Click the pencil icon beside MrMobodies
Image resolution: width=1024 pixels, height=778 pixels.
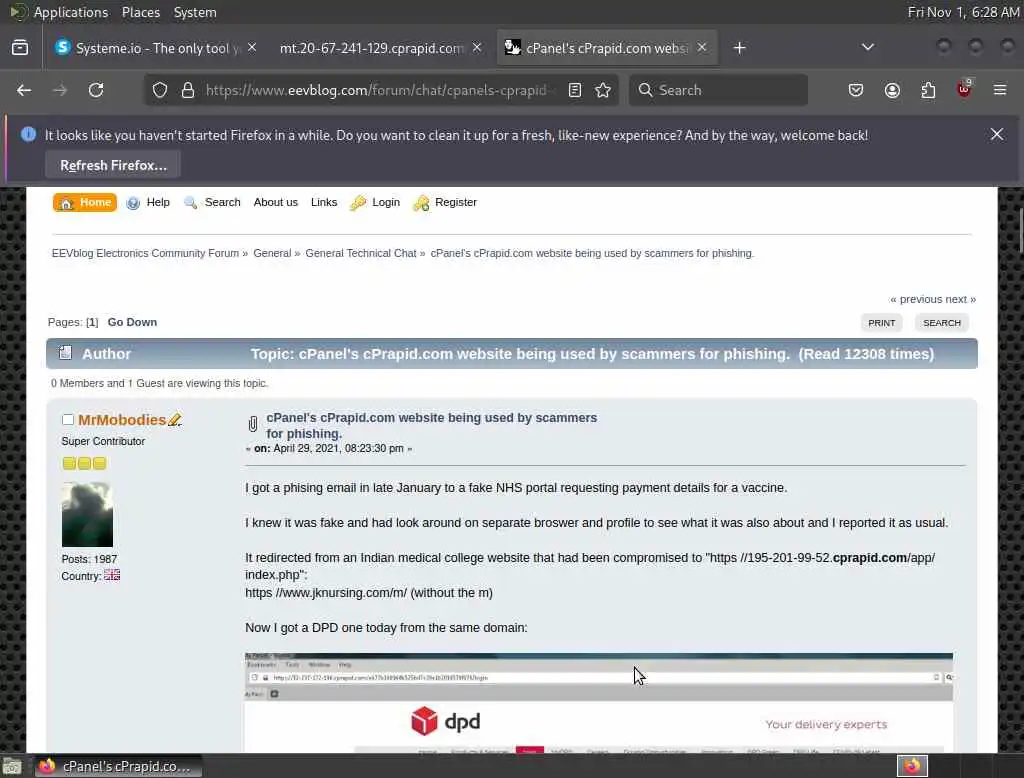pos(174,420)
